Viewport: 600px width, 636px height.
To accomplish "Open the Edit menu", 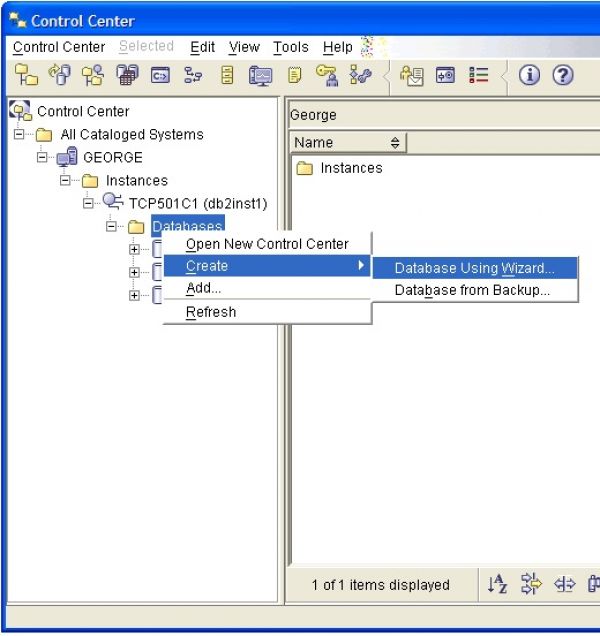I will pyautogui.click(x=202, y=47).
